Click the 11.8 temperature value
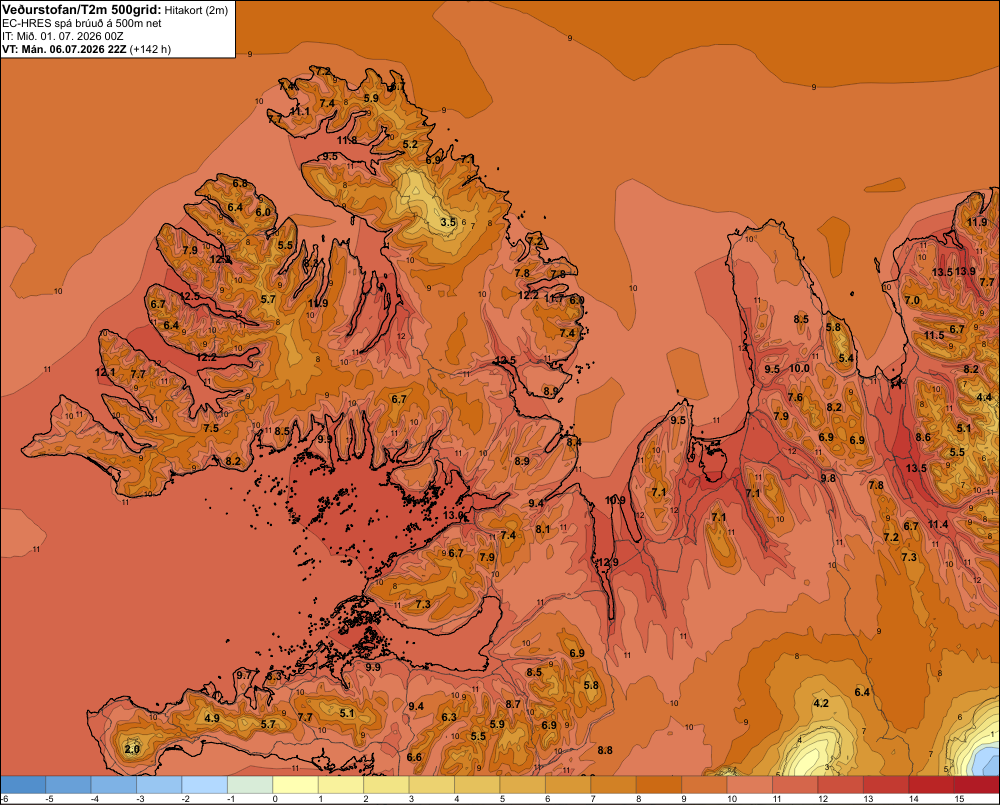 click(348, 140)
